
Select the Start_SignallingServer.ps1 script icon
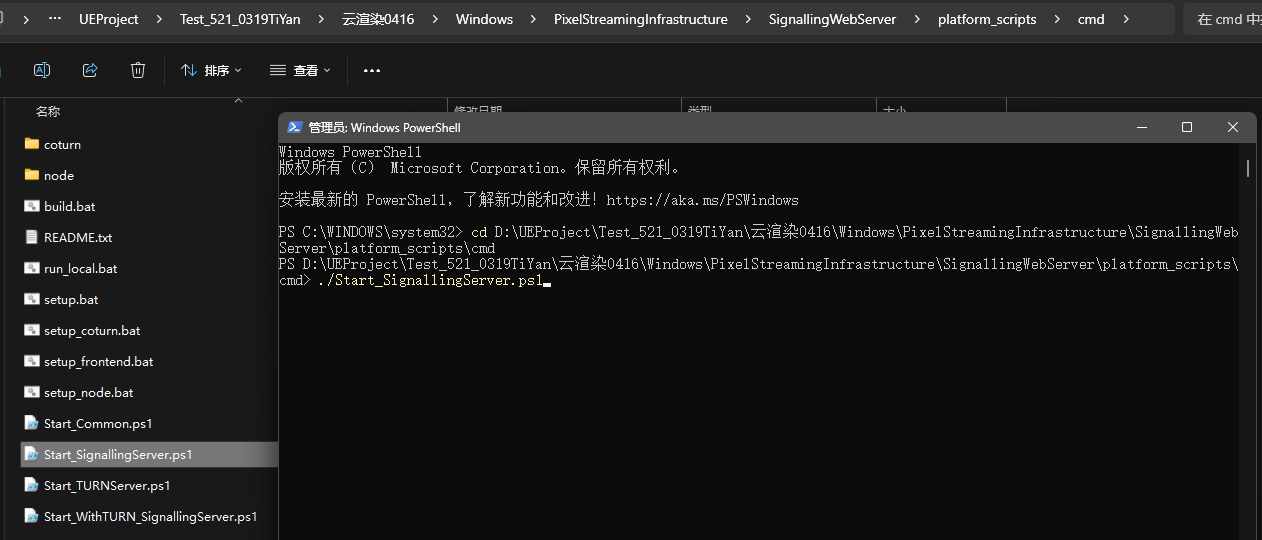coord(31,454)
